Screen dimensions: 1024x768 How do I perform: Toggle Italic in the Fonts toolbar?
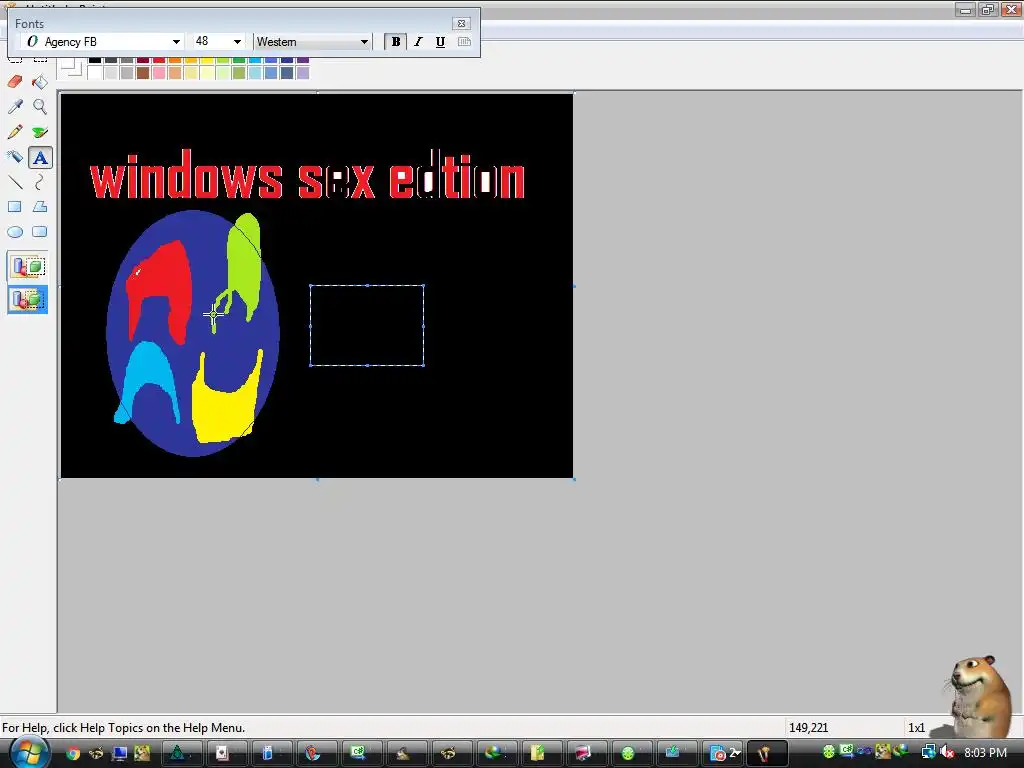(x=418, y=42)
